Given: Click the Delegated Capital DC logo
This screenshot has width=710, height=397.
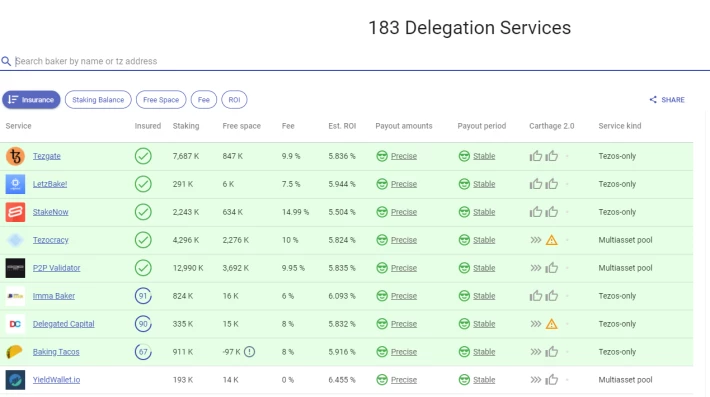Looking at the screenshot, I should click(x=15, y=324).
